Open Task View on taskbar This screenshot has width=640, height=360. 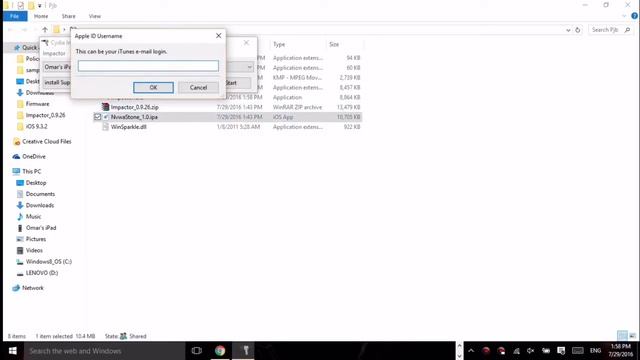pyautogui.click(x=197, y=351)
